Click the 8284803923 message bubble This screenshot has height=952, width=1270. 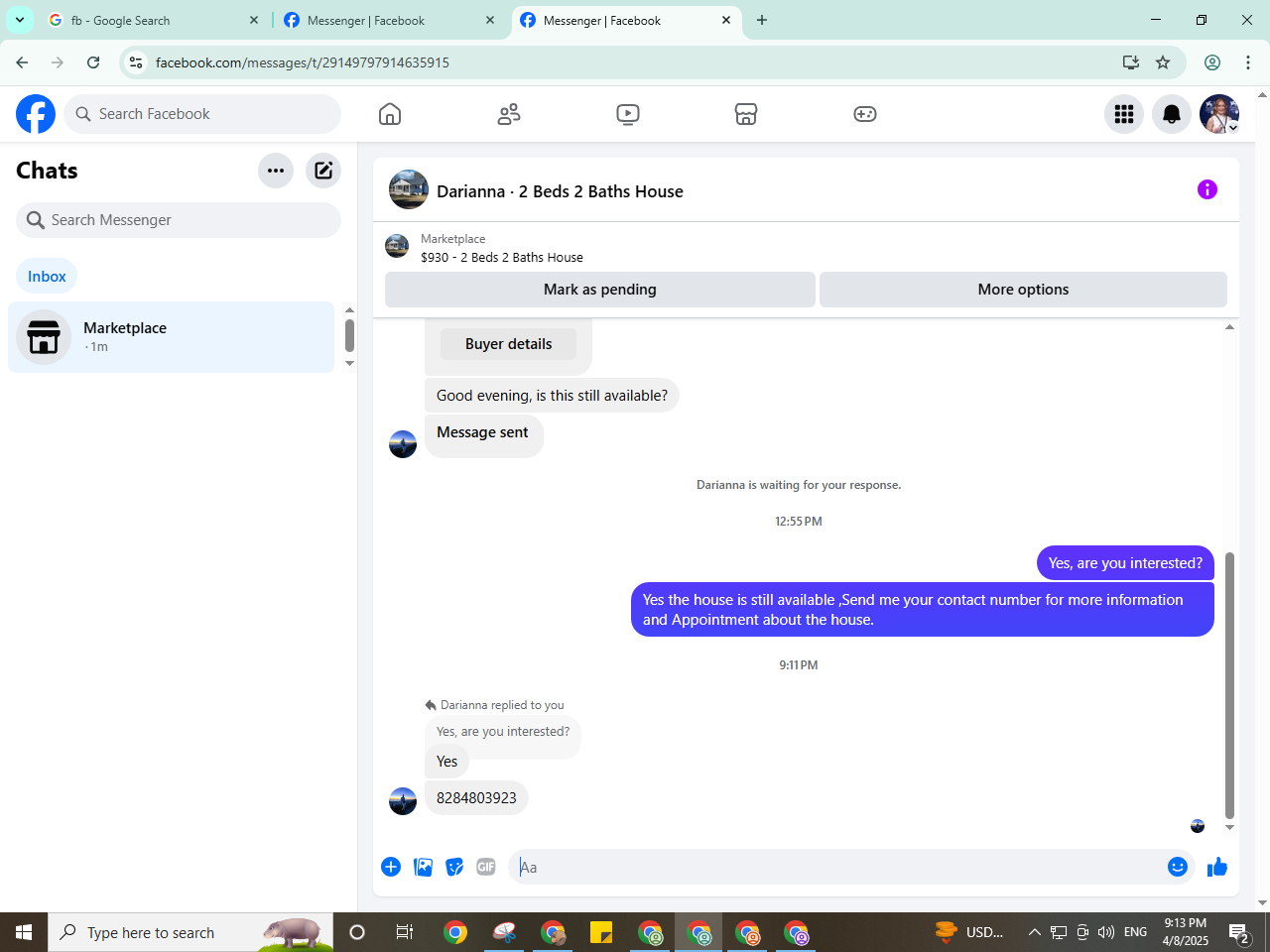coord(476,797)
